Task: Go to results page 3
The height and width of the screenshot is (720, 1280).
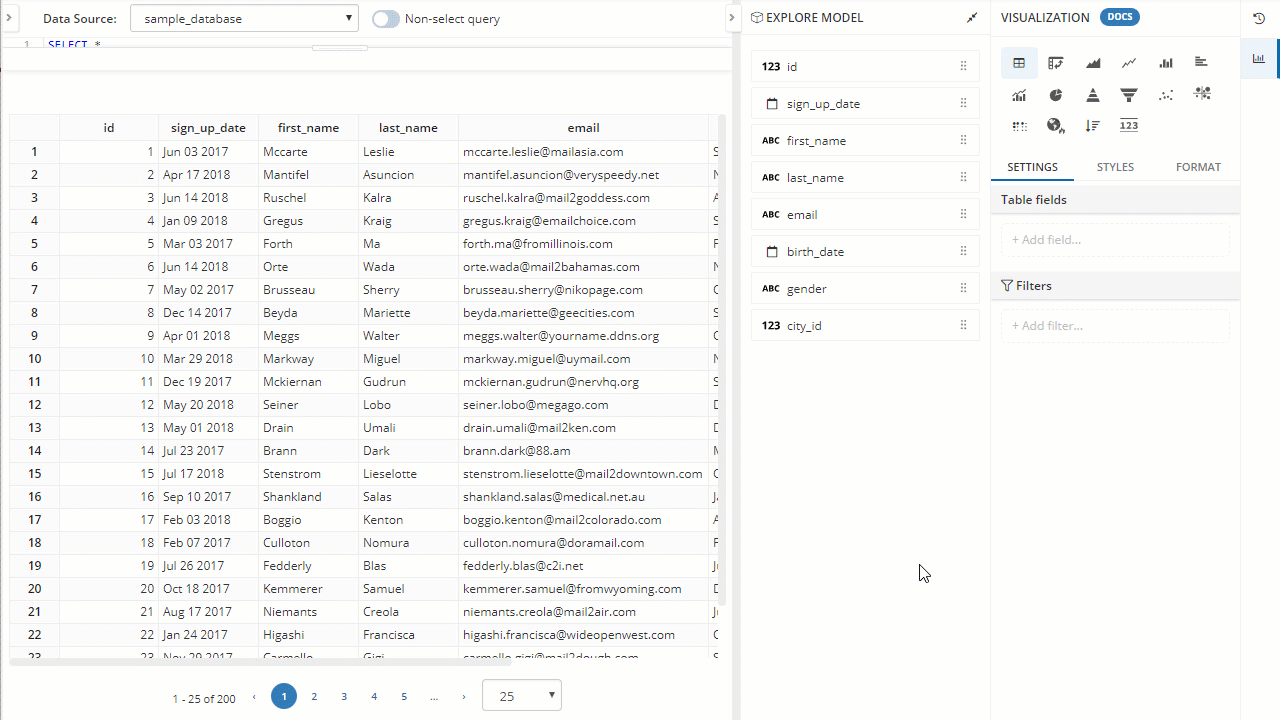Action: coord(344,696)
